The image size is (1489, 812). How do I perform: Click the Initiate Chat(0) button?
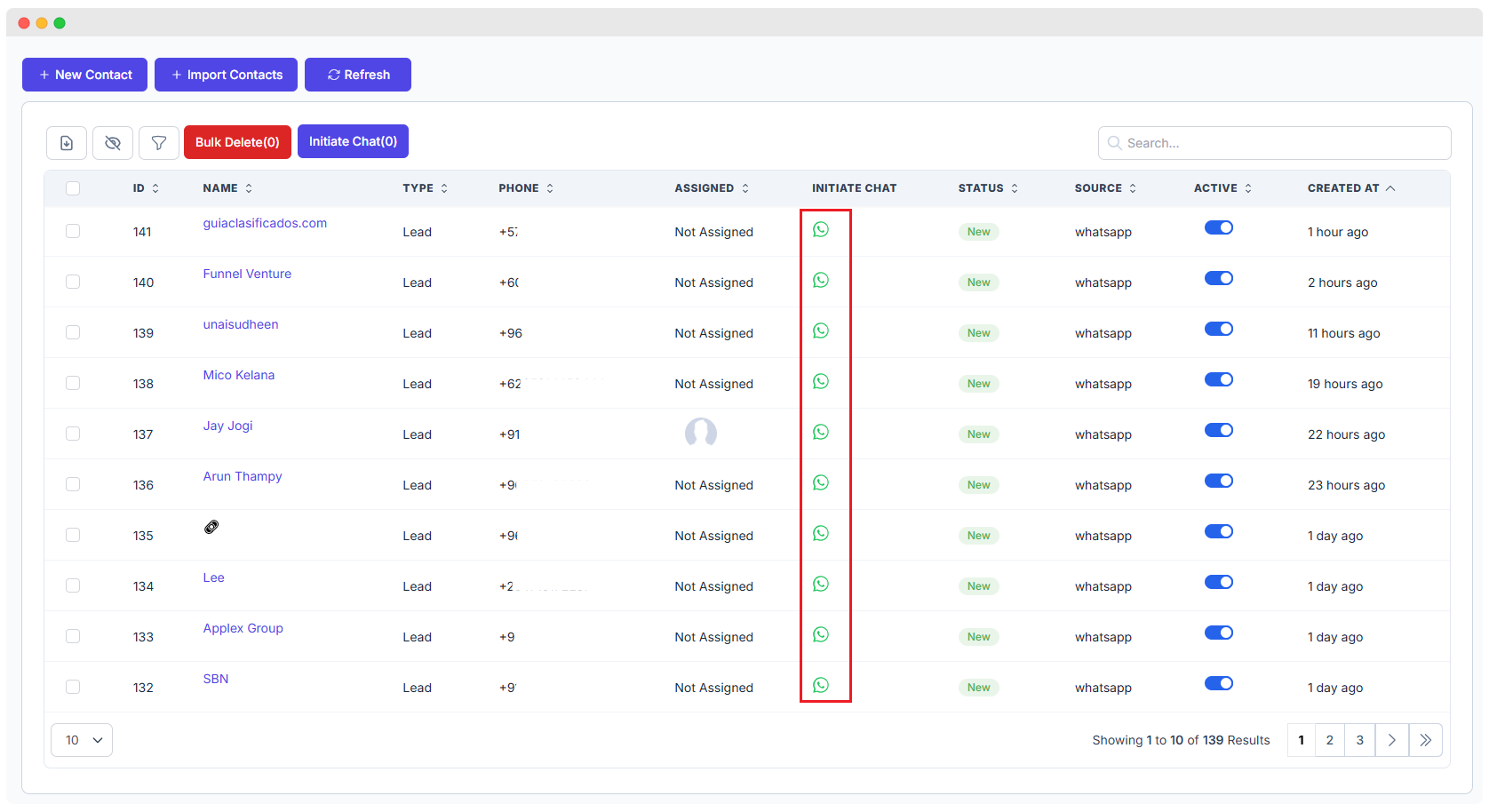353,141
